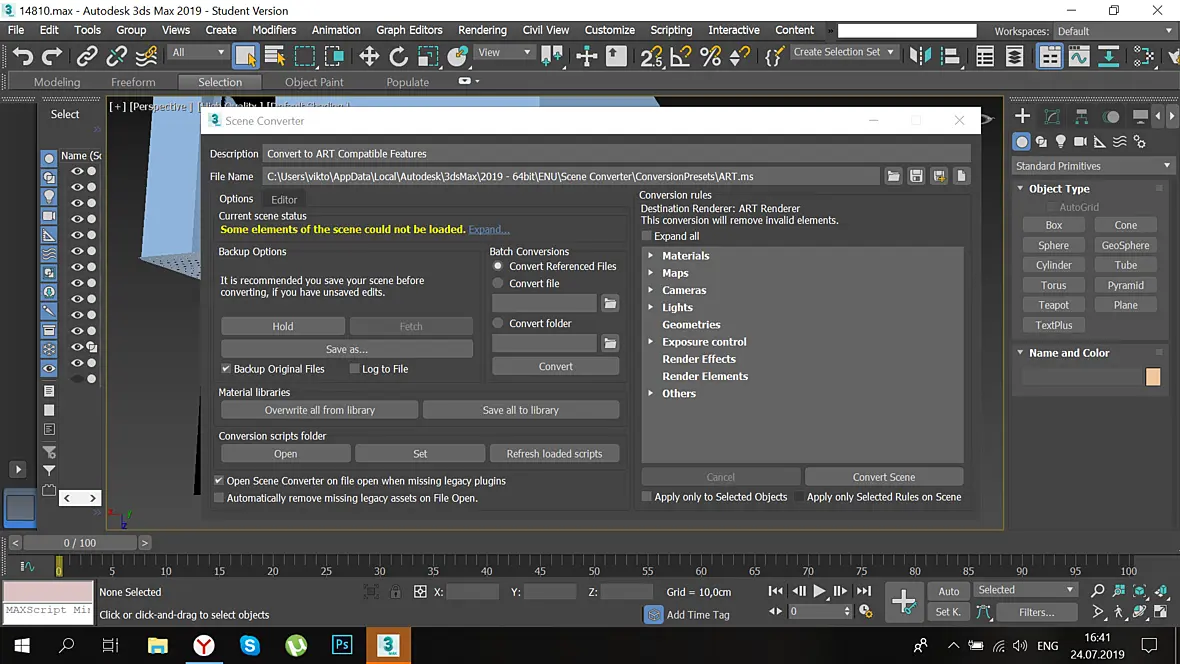Open Rendering menu

(482, 30)
